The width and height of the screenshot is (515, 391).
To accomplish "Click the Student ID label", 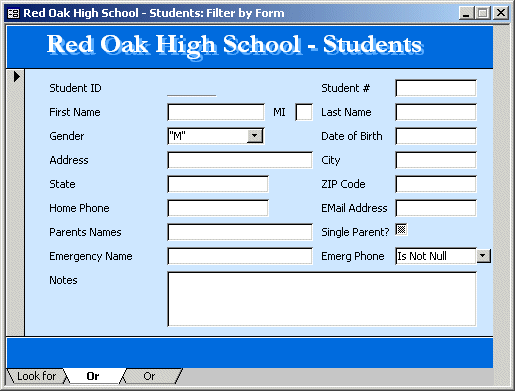I will (x=75, y=88).
